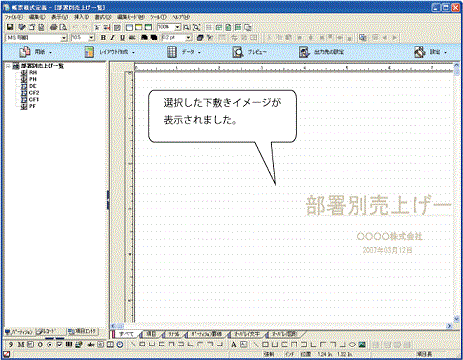Click the printer icon in the top toolbar
This screenshot has width=463, height=360.
[x=53, y=27]
